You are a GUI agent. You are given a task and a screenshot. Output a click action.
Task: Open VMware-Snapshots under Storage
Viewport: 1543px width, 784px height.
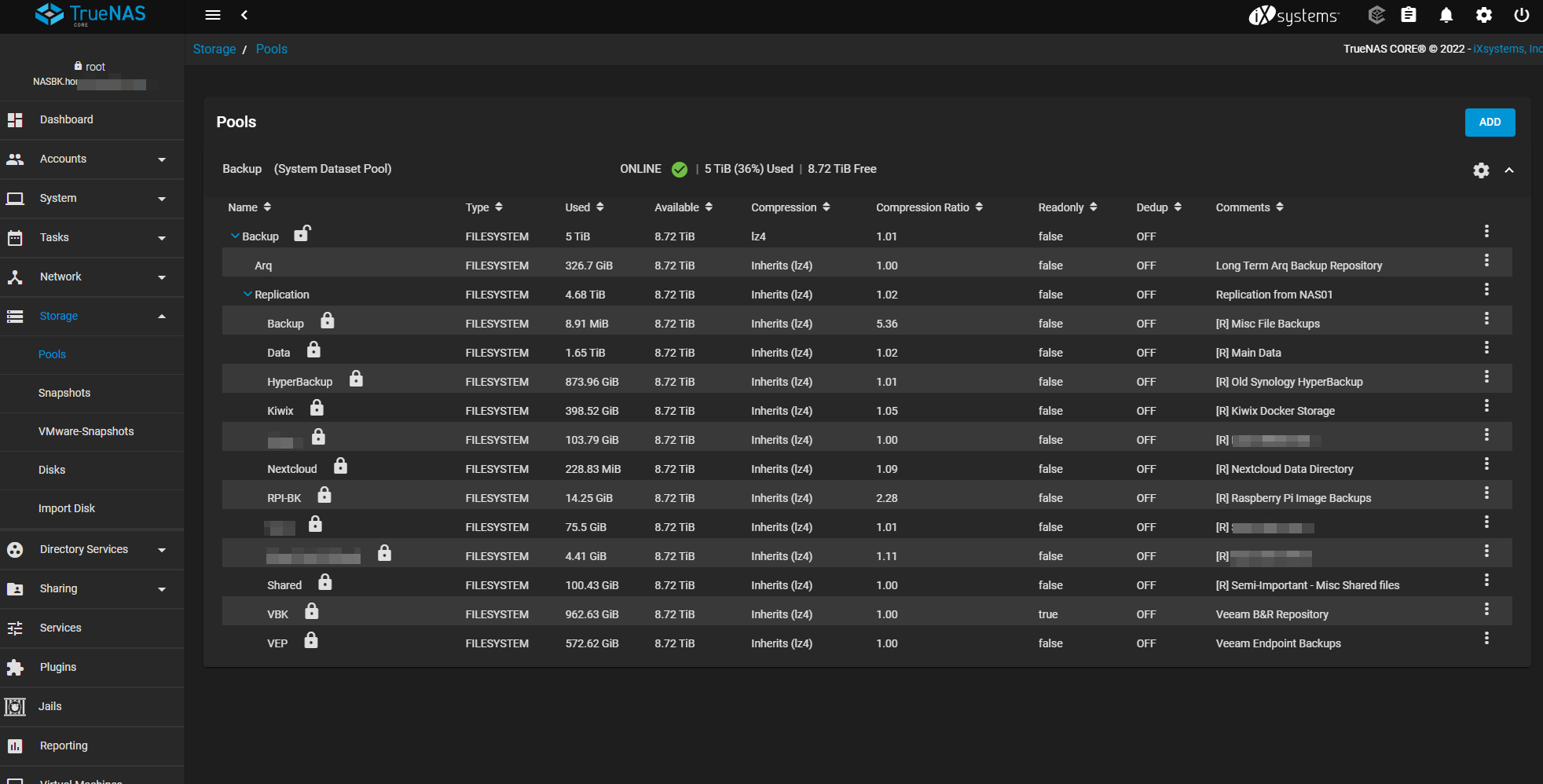coord(92,432)
